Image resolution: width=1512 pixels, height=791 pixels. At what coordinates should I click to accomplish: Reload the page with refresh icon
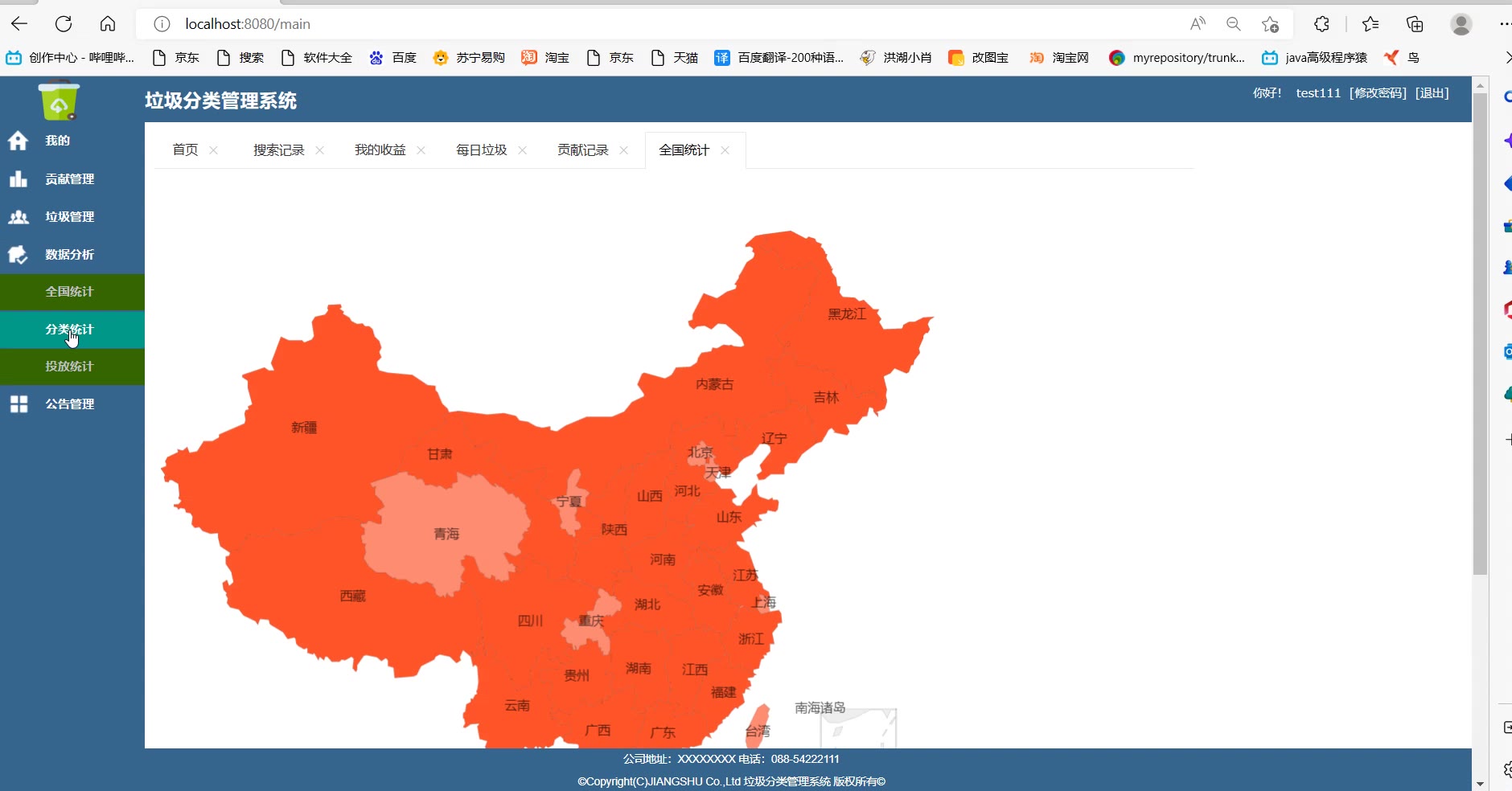pyautogui.click(x=64, y=24)
